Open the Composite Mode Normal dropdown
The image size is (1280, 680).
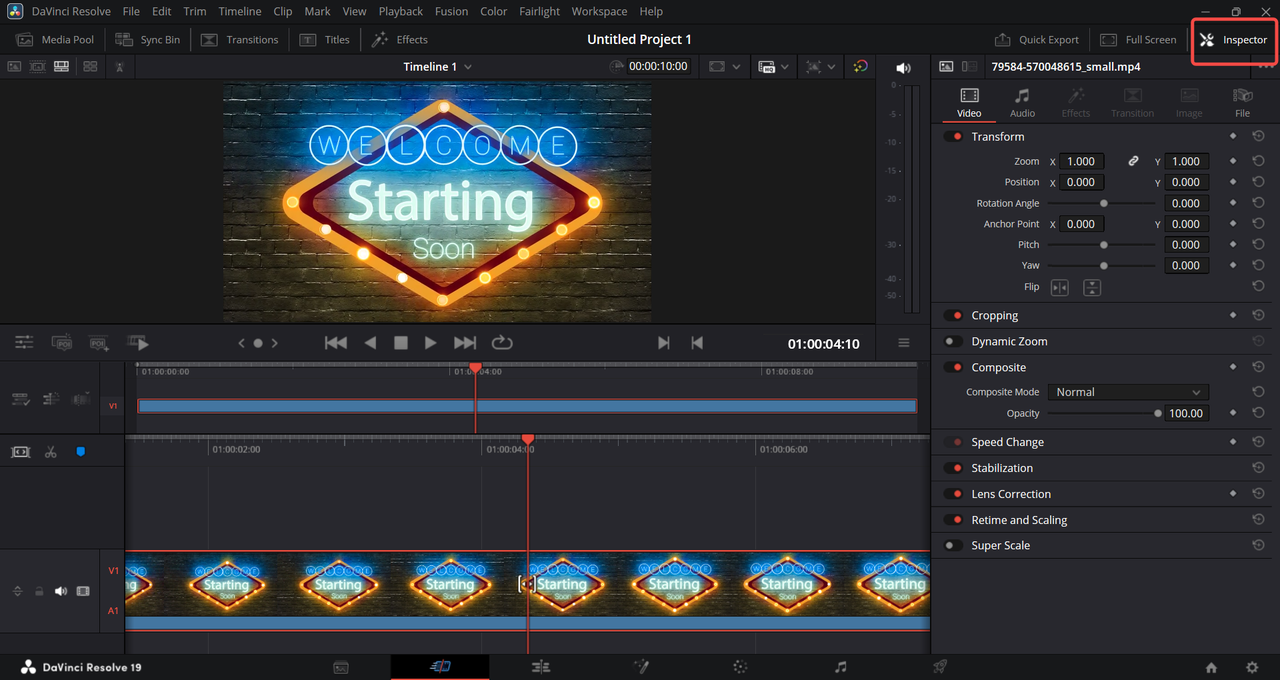1127,392
